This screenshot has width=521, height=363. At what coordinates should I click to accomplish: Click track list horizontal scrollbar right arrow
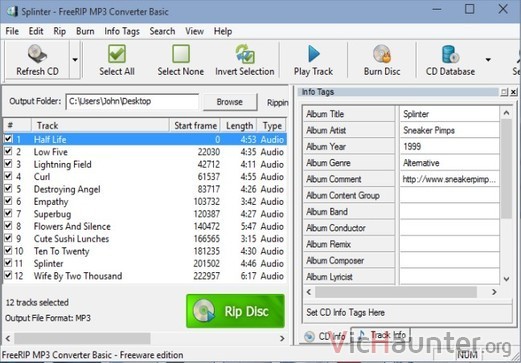(x=282, y=338)
